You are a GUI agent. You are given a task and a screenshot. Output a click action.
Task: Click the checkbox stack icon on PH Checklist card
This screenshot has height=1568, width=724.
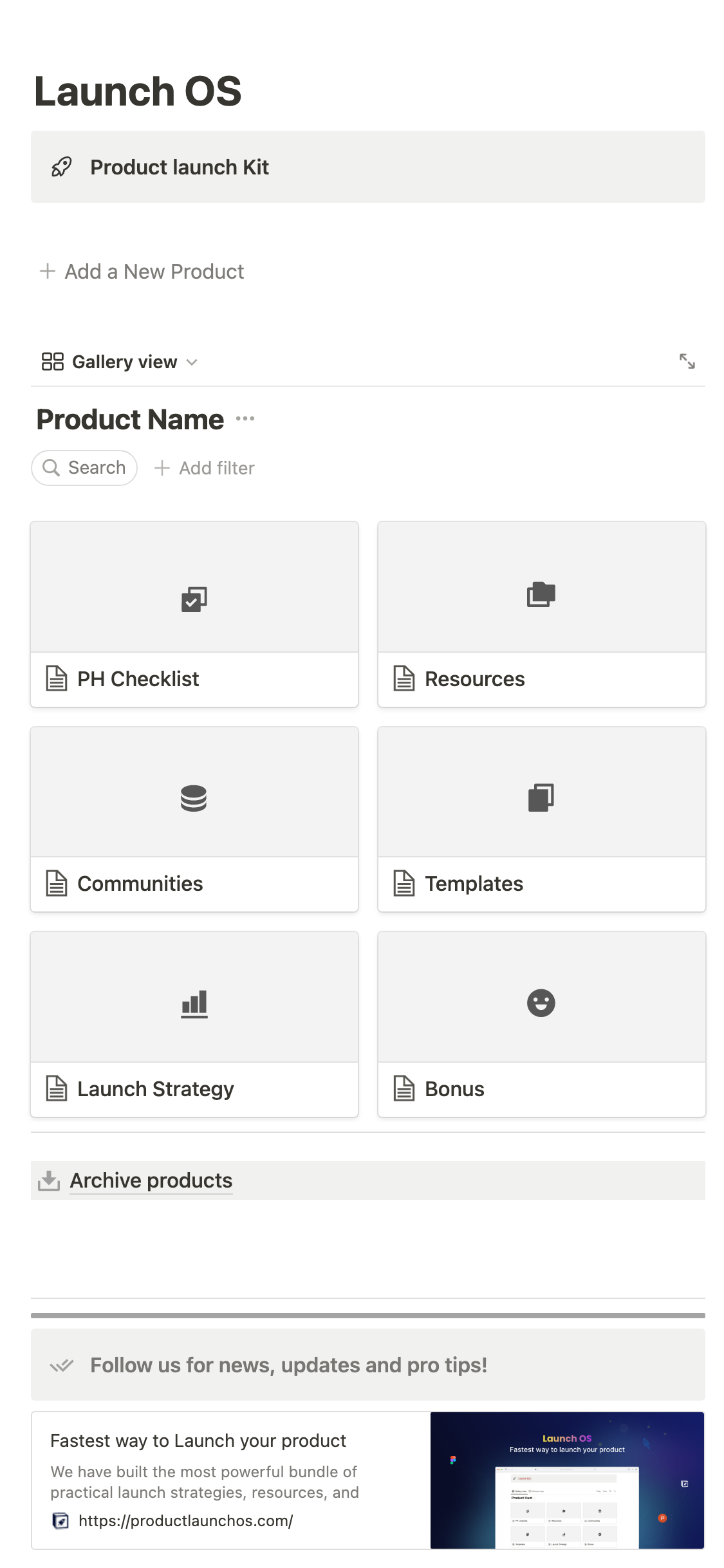tap(194, 599)
